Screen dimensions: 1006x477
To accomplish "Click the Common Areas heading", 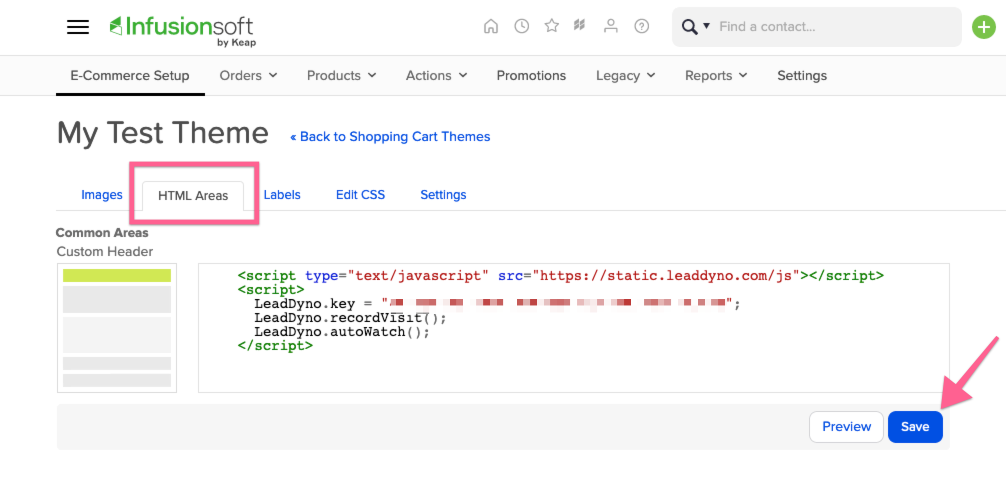I will pos(103,232).
